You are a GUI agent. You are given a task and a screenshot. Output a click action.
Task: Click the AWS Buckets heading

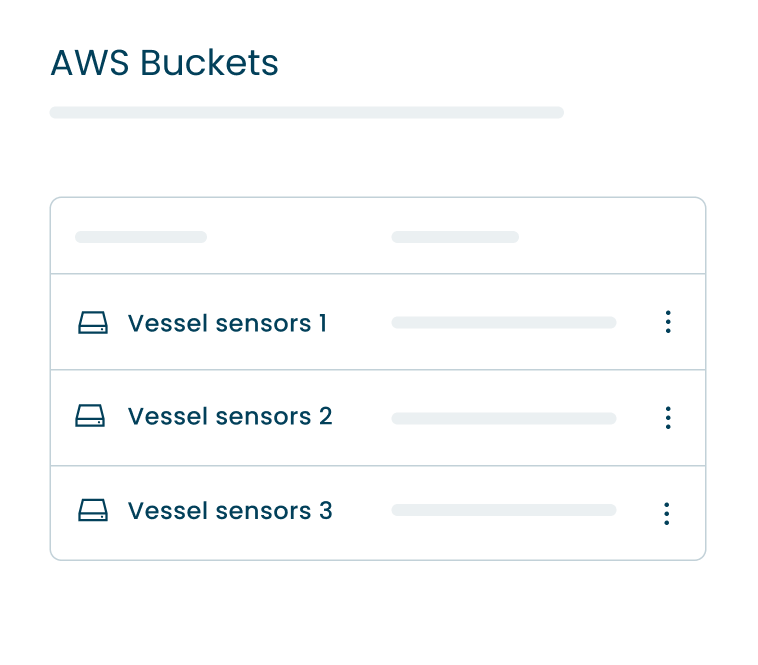[x=164, y=63]
